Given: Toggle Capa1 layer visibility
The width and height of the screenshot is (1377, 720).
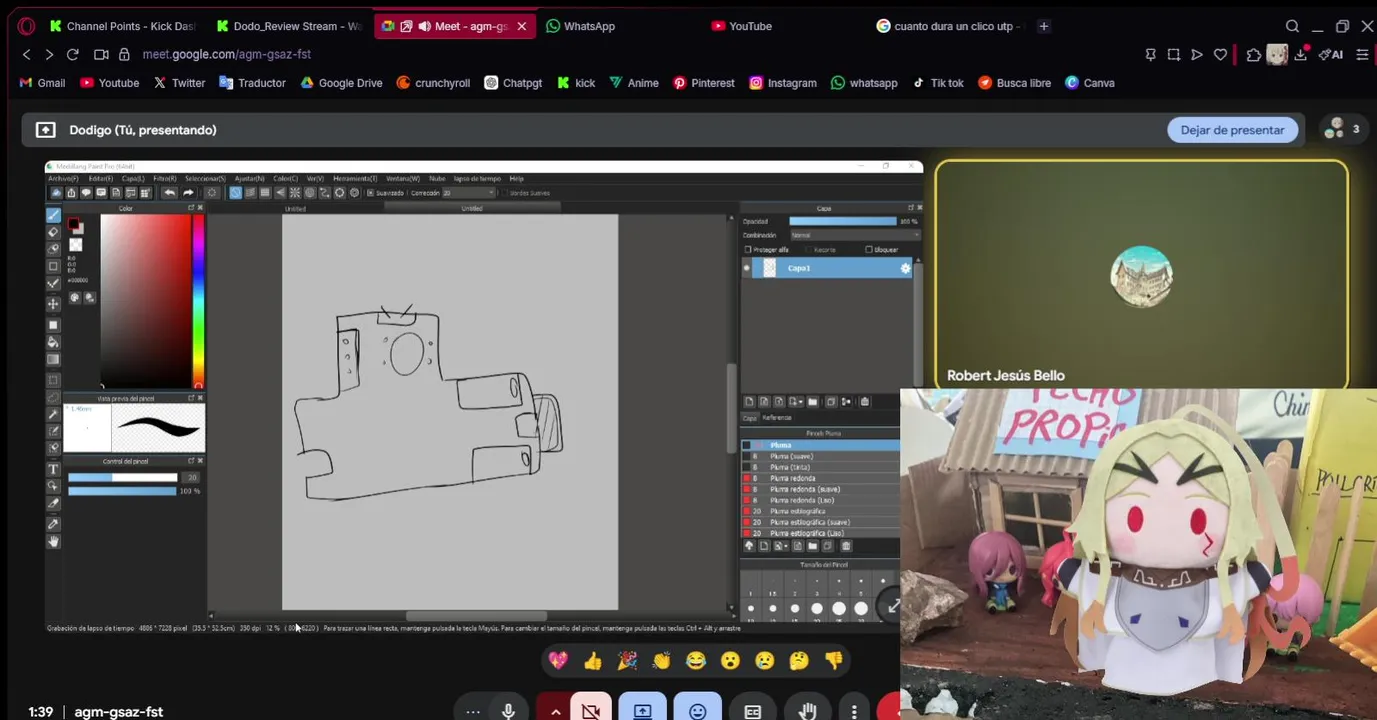Looking at the screenshot, I should point(747,268).
